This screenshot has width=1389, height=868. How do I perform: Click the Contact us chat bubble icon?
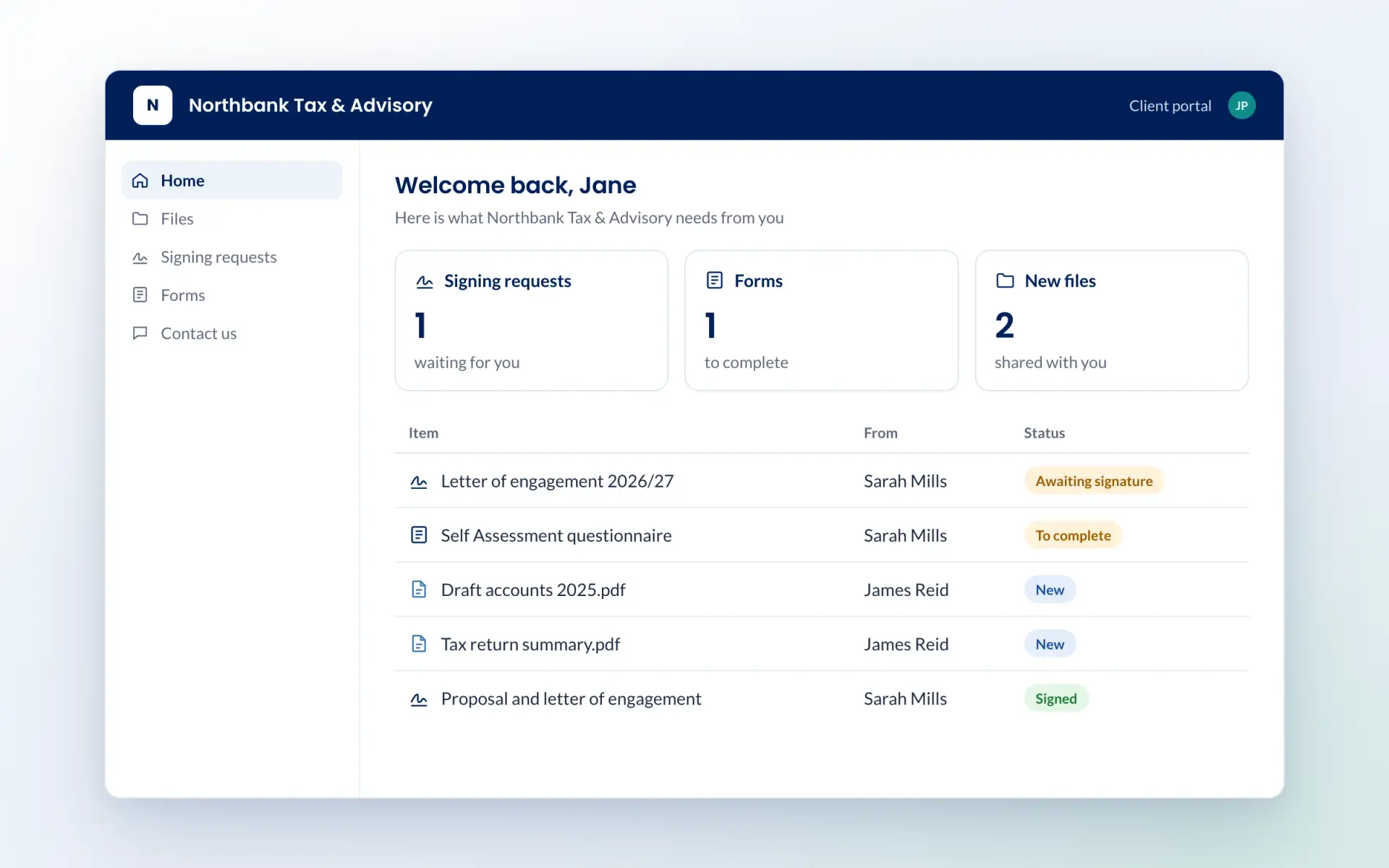click(x=140, y=333)
